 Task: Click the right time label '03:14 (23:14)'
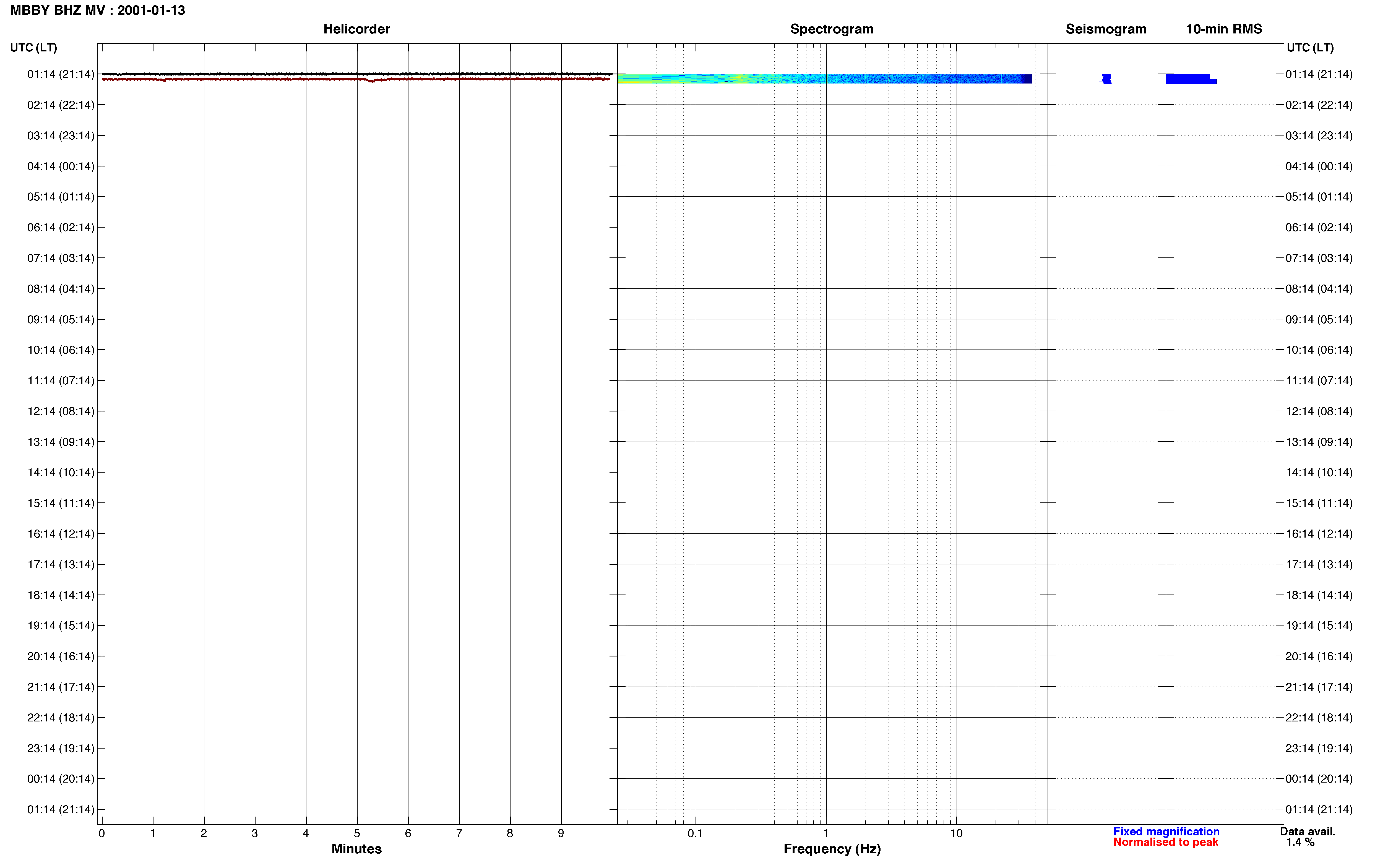1319,136
